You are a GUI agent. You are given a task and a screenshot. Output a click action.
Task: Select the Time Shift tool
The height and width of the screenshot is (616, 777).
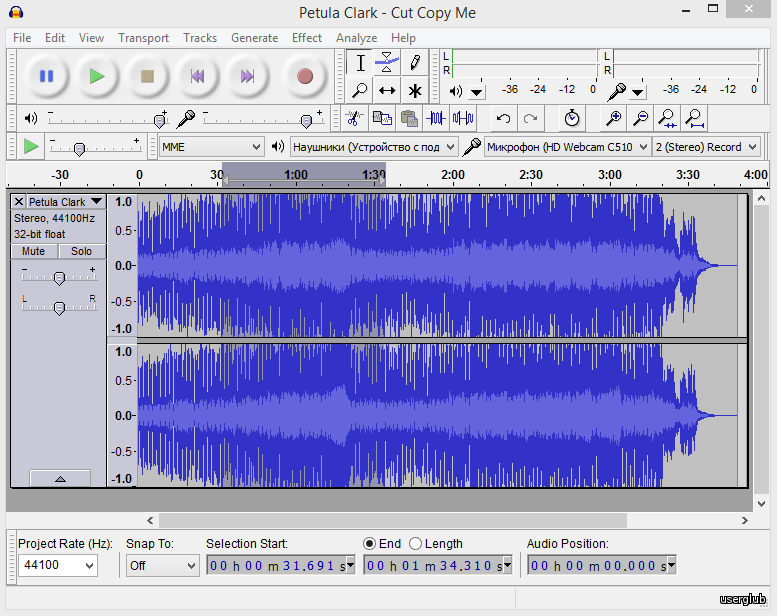(387, 91)
